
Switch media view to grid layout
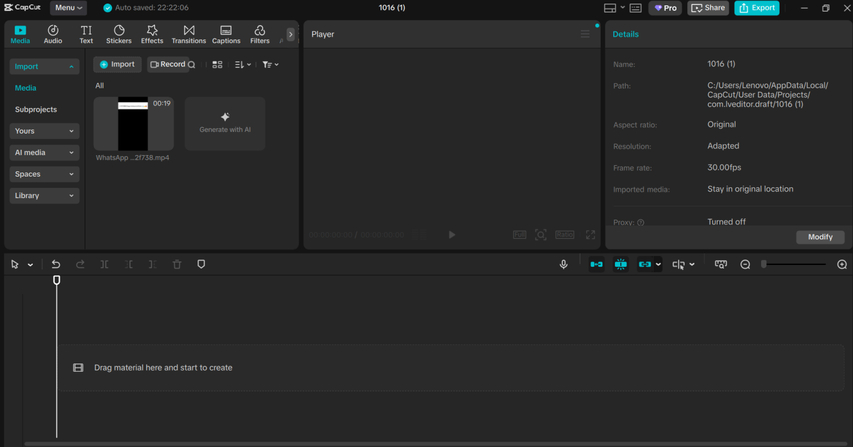[217, 65]
